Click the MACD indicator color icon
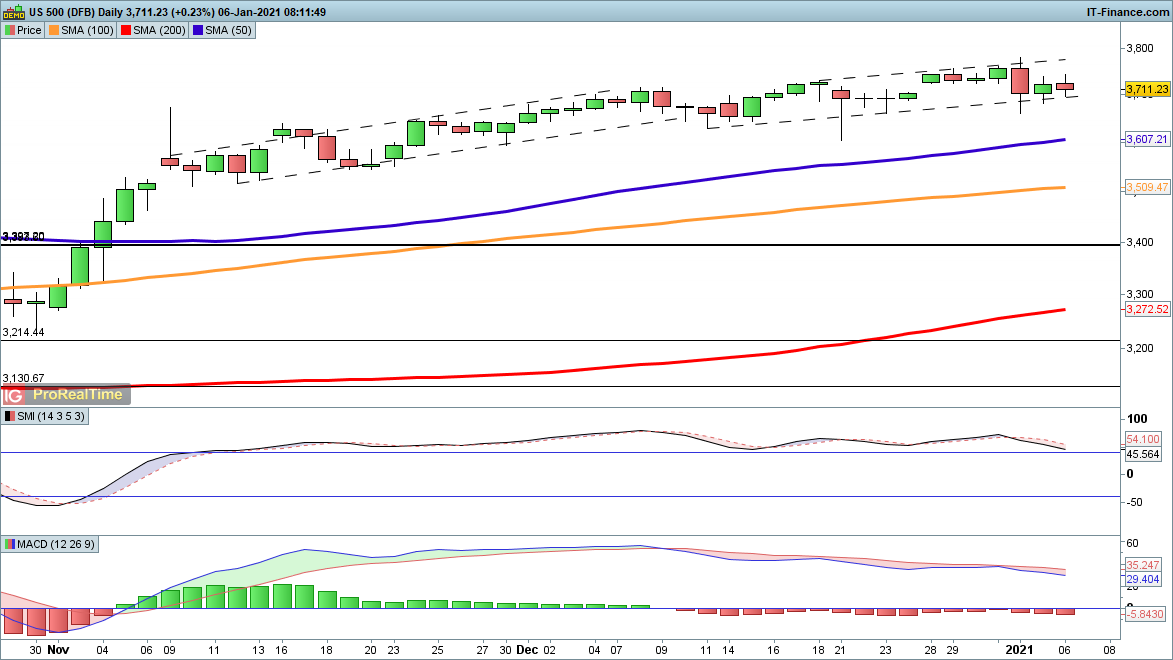The image size is (1173, 660). 9,544
